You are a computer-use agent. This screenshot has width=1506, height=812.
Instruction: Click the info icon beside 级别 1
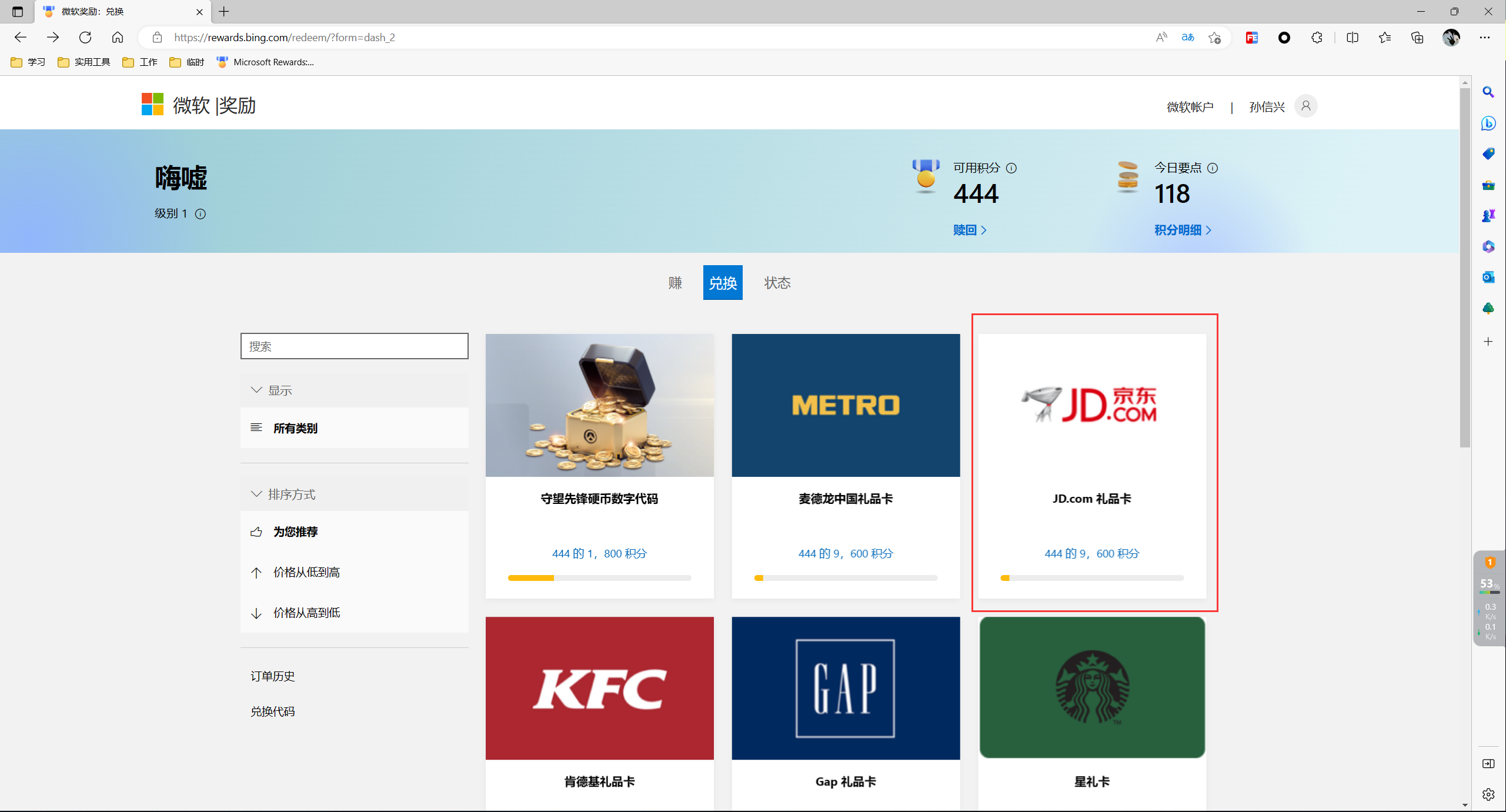click(x=201, y=214)
